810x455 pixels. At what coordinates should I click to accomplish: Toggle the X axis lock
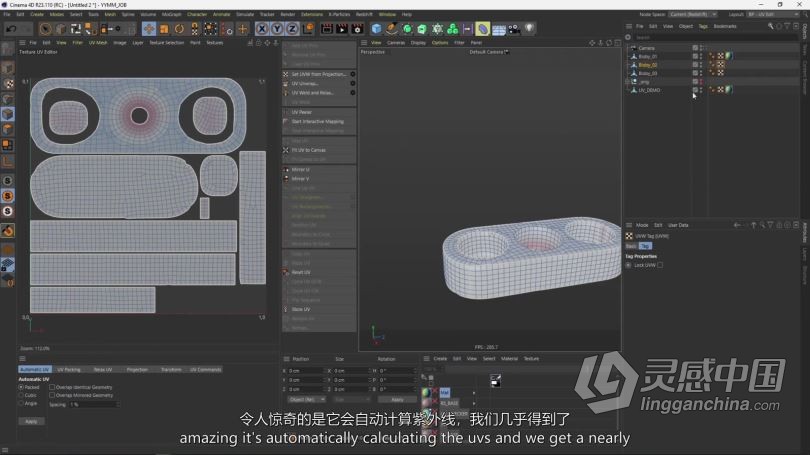coord(262,29)
